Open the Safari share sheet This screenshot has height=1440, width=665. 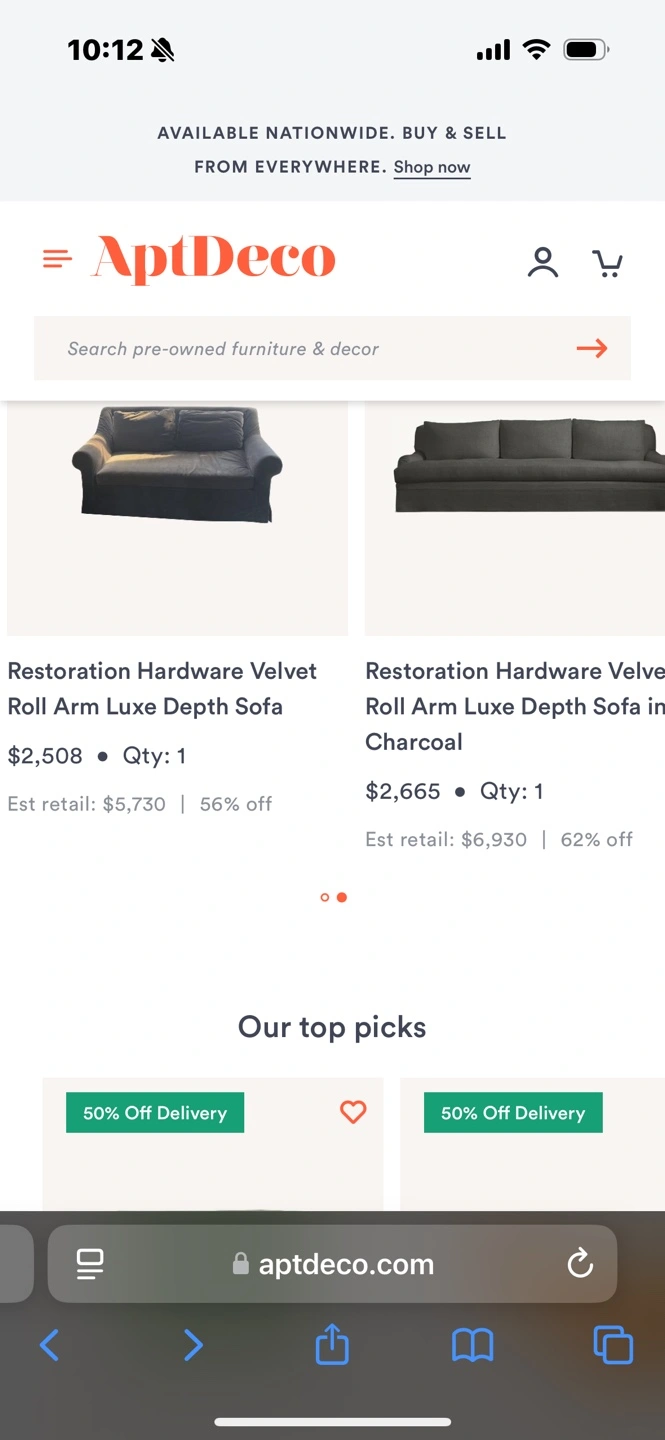pos(332,1345)
